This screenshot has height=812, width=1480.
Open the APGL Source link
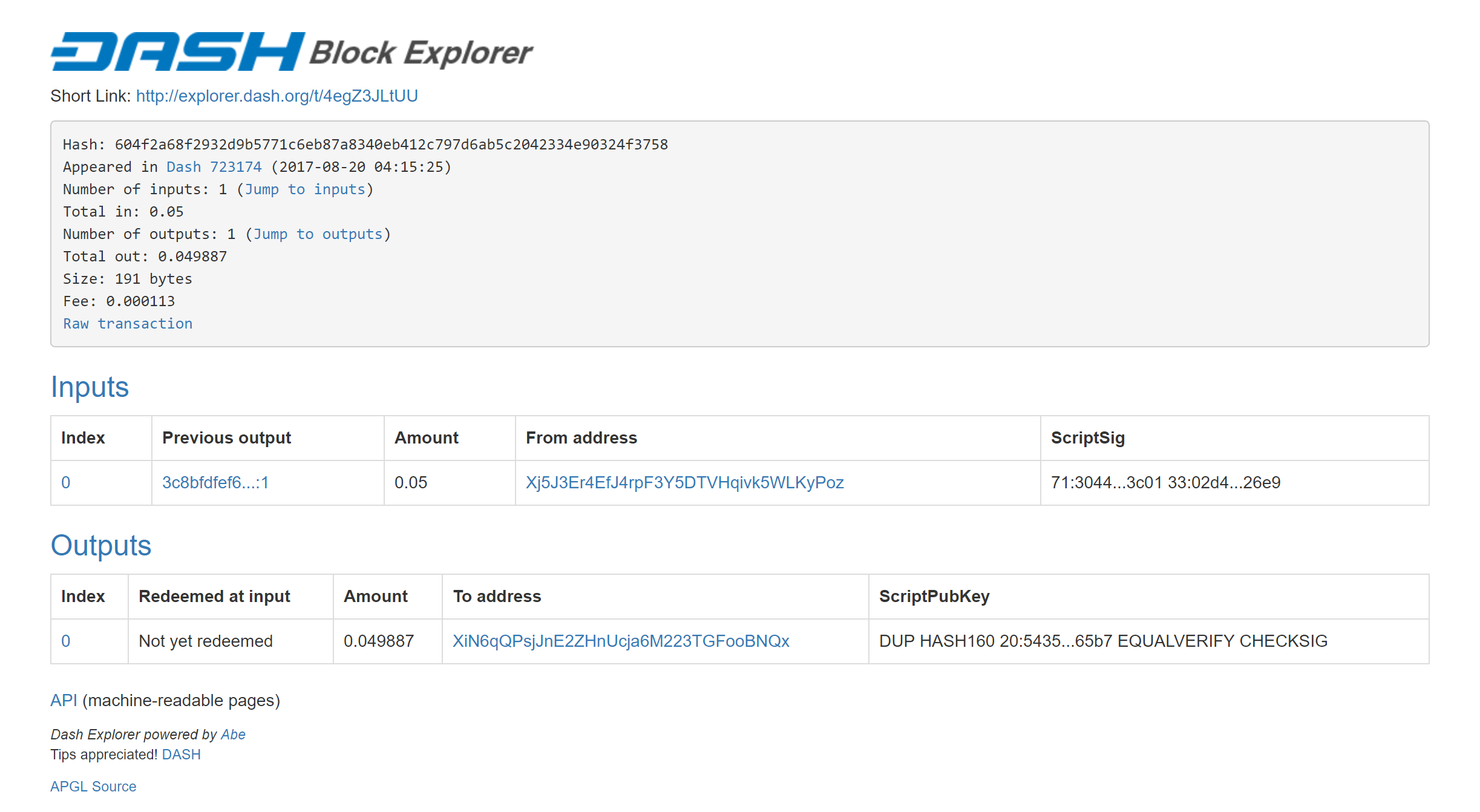[x=93, y=787]
